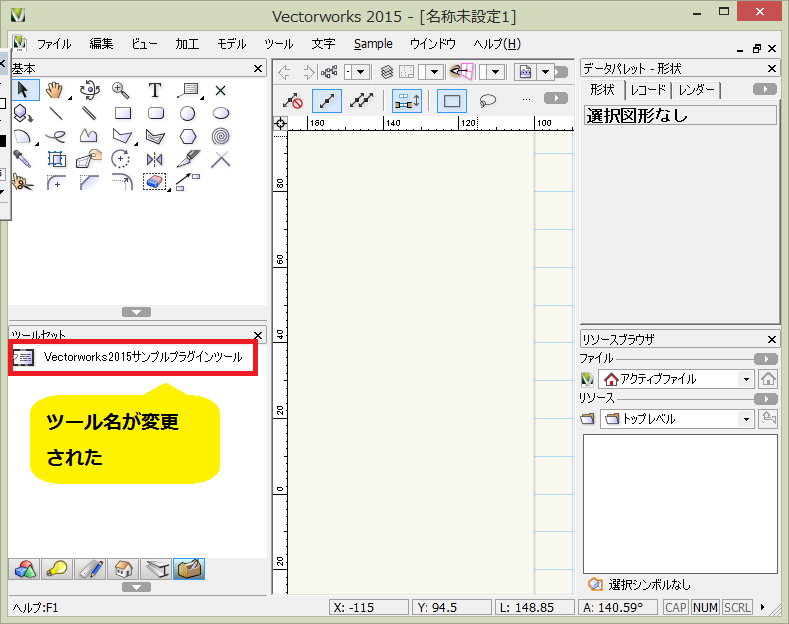
Task: Select the Flyover tool
Action: (90, 90)
